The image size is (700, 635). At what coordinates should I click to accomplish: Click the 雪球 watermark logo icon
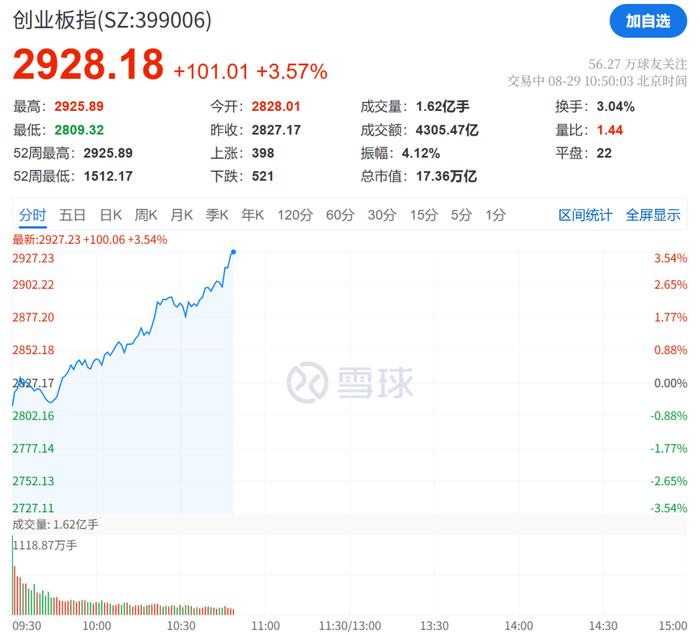(x=307, y=382)
